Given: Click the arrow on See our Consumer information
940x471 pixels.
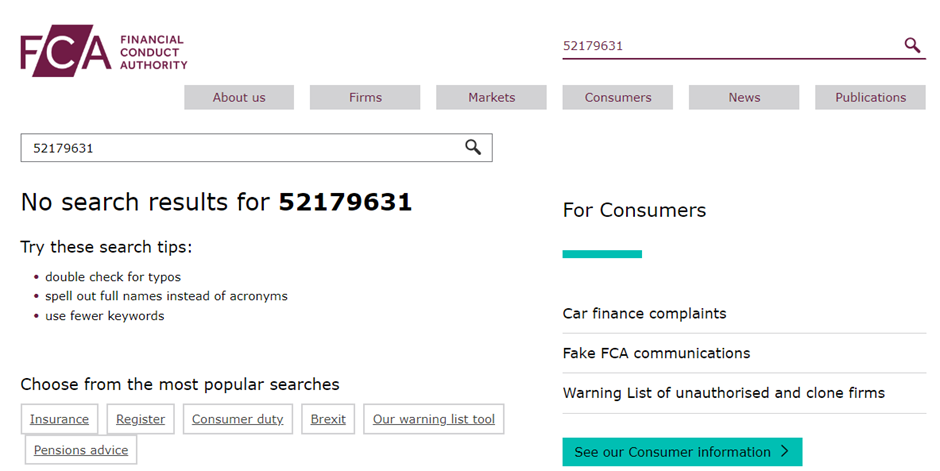Looking at the screenshot, I should [785, 452].
